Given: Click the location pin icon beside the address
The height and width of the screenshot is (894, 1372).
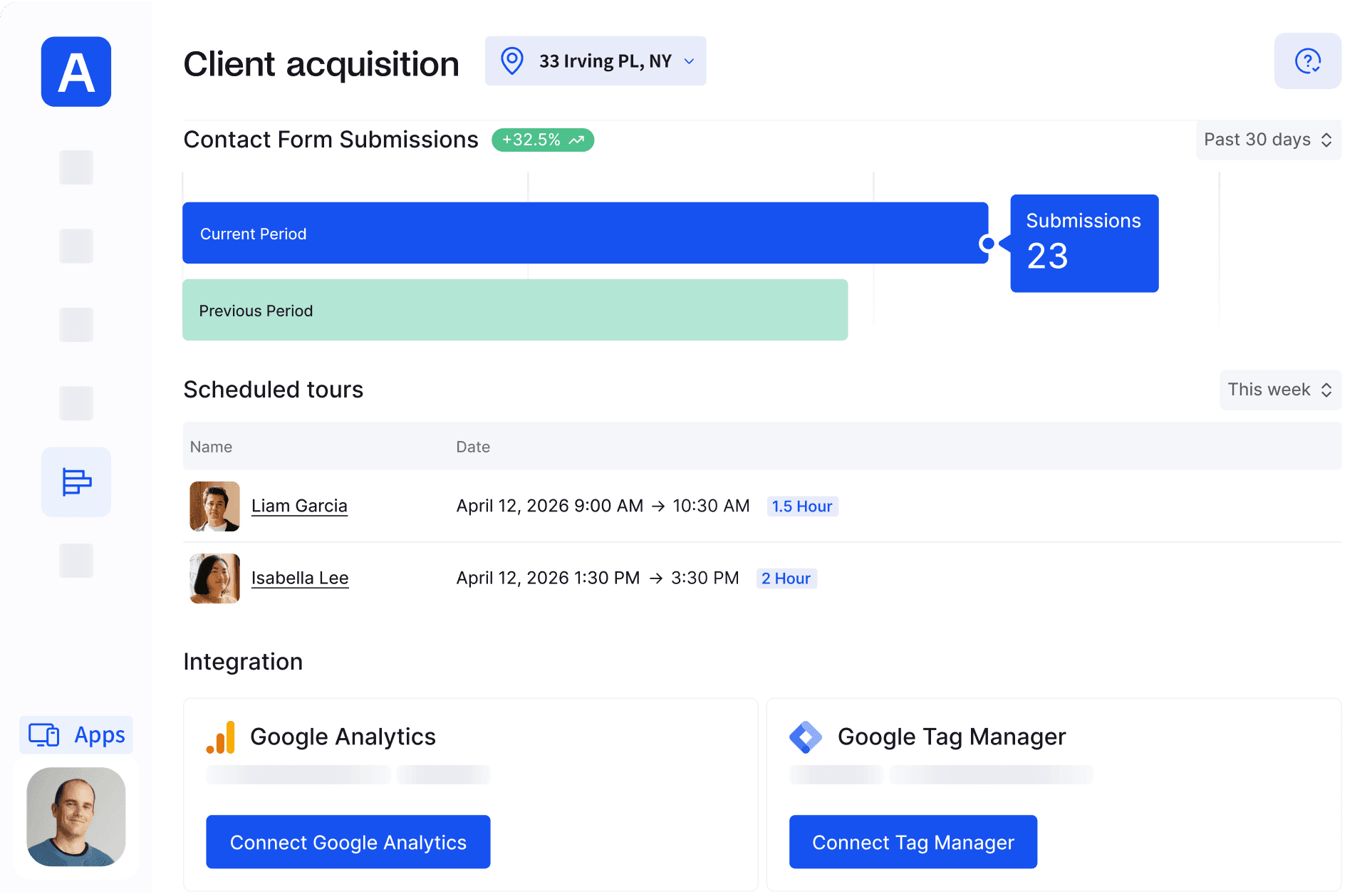Looking at the screenshot, I should 511,61.
